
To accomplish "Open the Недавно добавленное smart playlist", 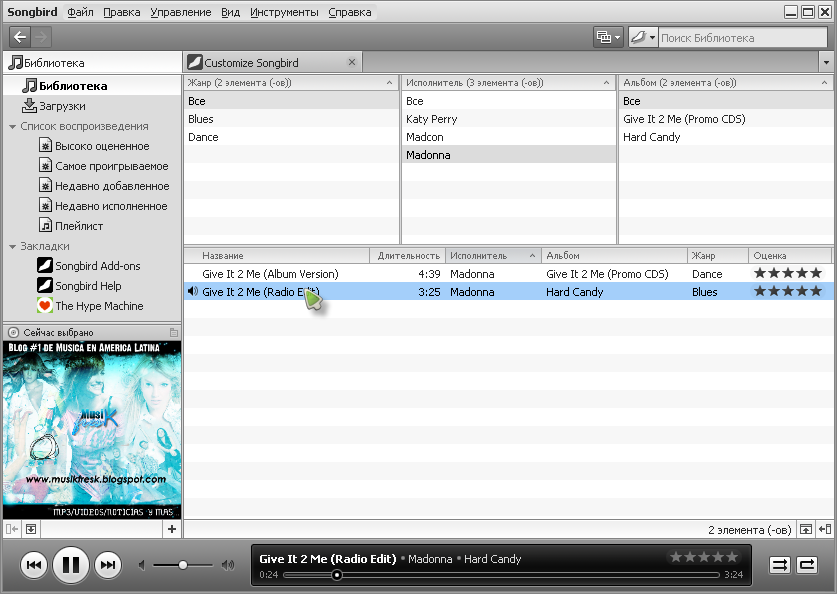I will pyautogui.click(x=92, y=186).
